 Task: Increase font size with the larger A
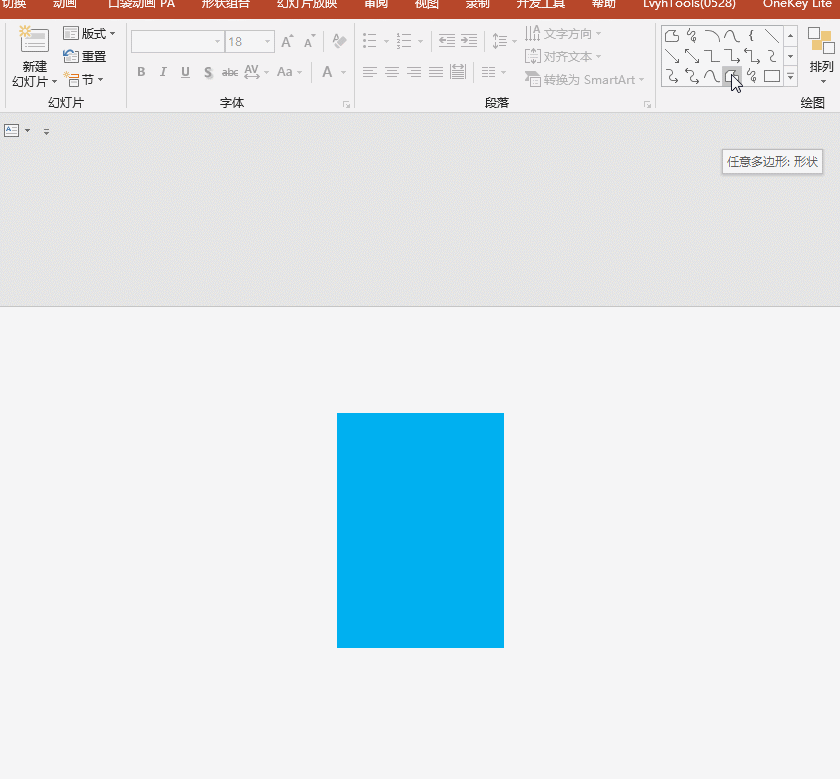pos(287,41)
